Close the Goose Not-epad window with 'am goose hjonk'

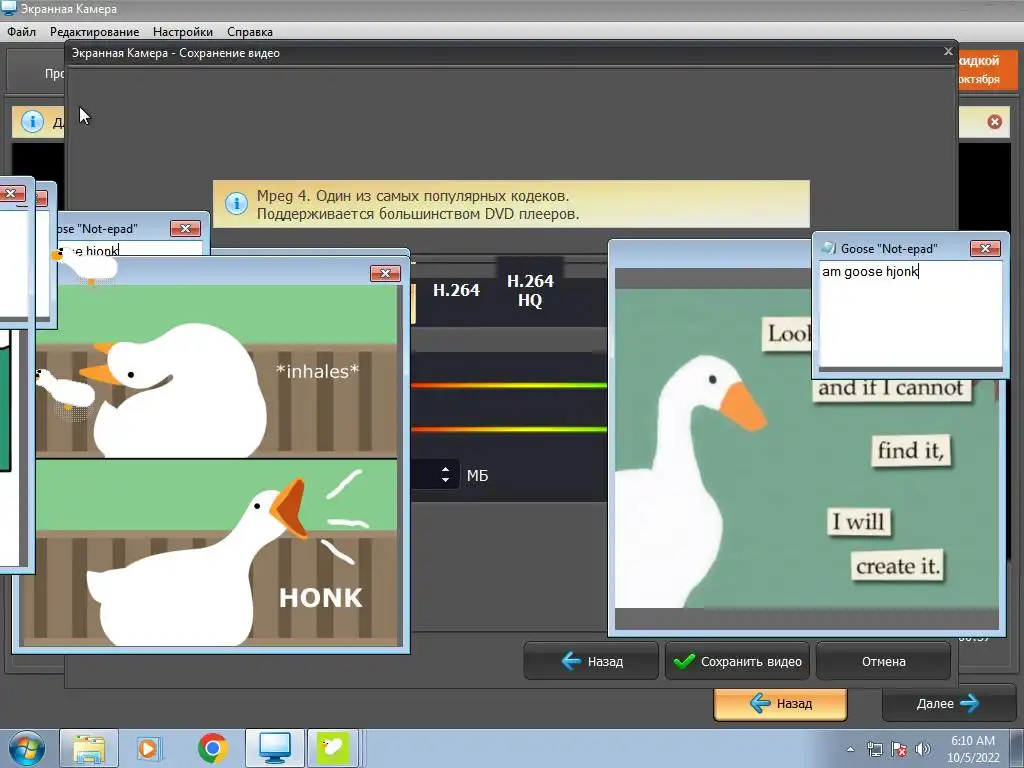985,248
